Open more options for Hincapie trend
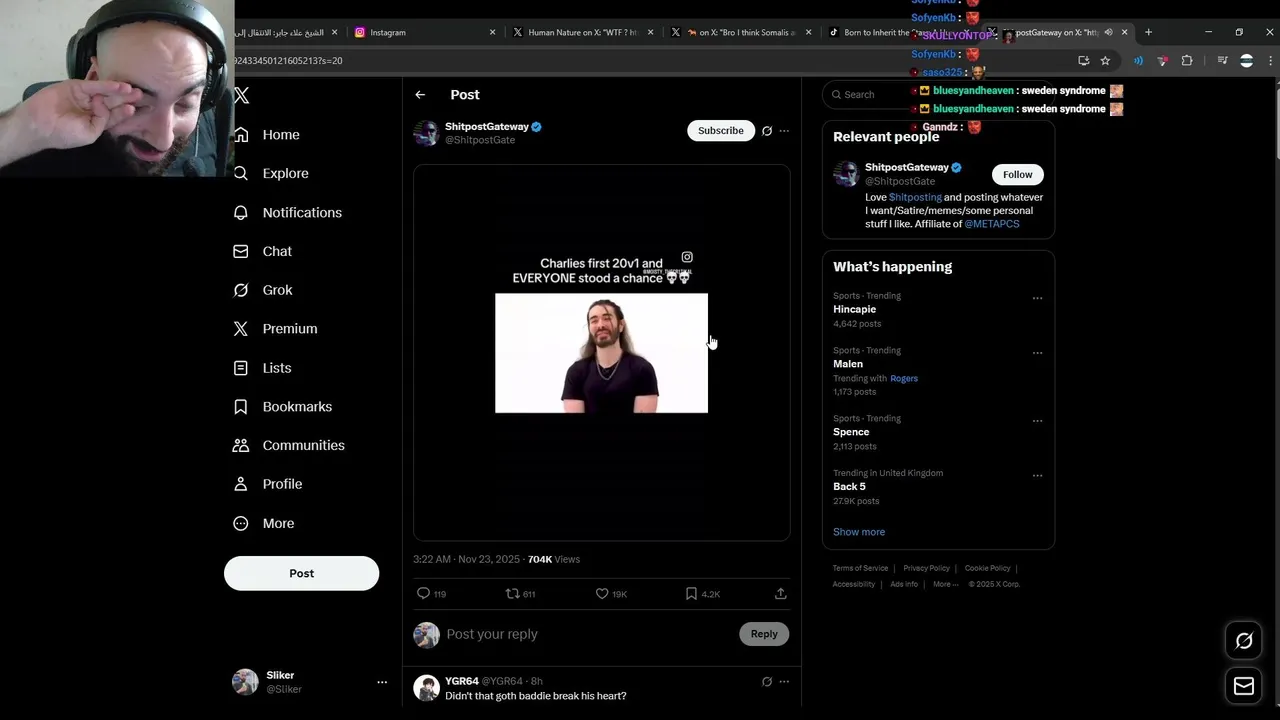 tap(1037, 298)
